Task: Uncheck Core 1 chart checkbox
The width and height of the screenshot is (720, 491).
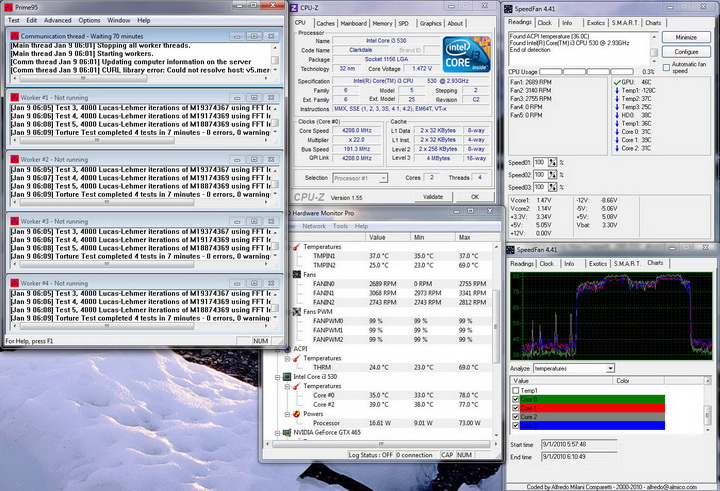Action: (x=516, y=408)
